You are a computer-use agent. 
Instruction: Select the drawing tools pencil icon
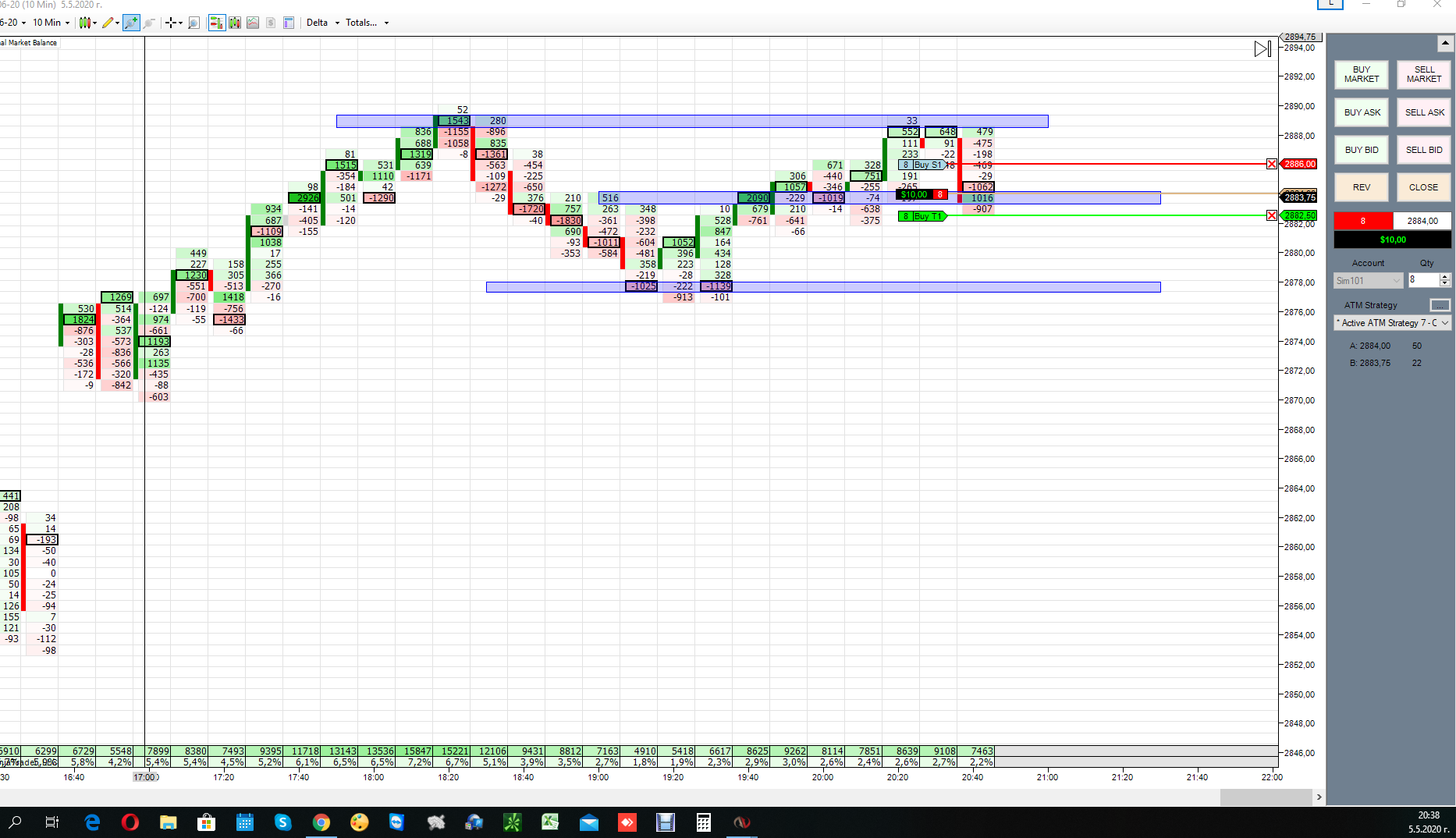pos(108,23)
